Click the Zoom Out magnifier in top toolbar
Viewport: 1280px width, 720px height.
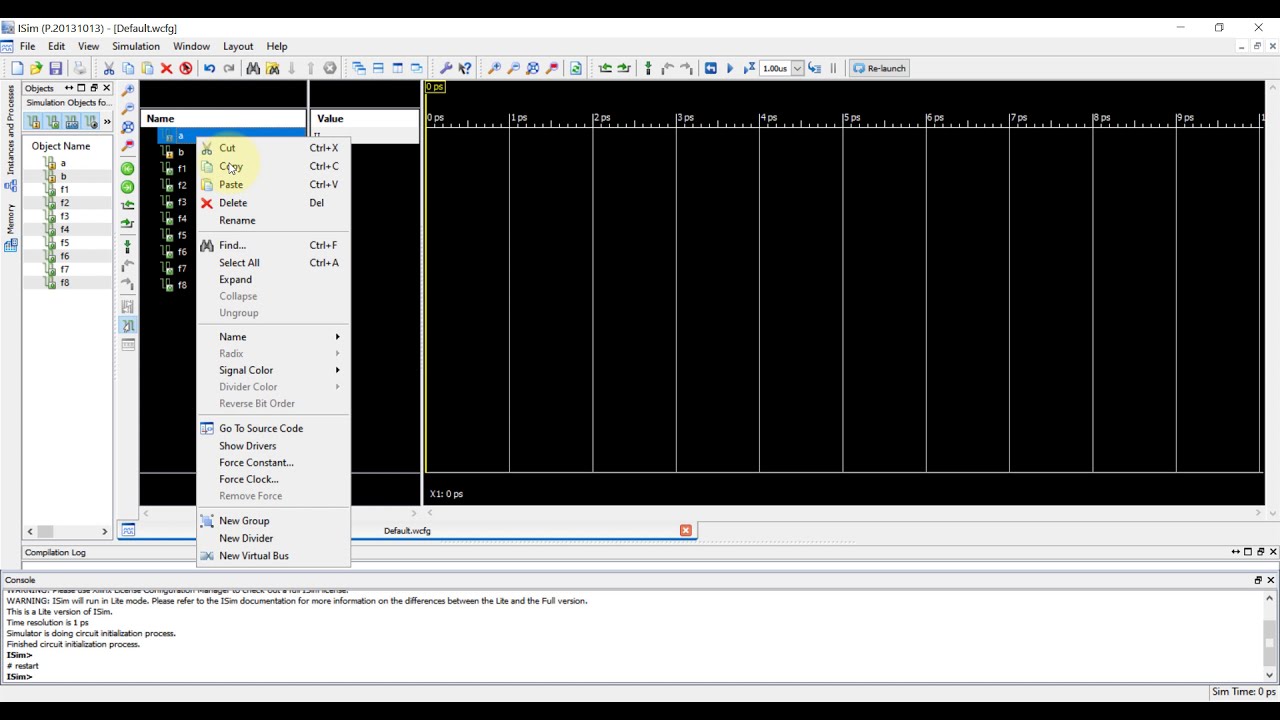pyautogui.click(x=513, y=68)
